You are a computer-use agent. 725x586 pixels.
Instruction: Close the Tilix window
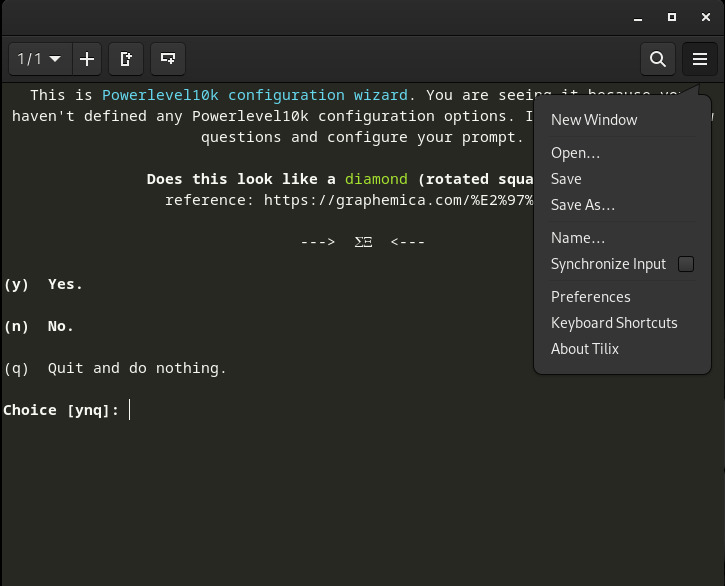[706, 18]
